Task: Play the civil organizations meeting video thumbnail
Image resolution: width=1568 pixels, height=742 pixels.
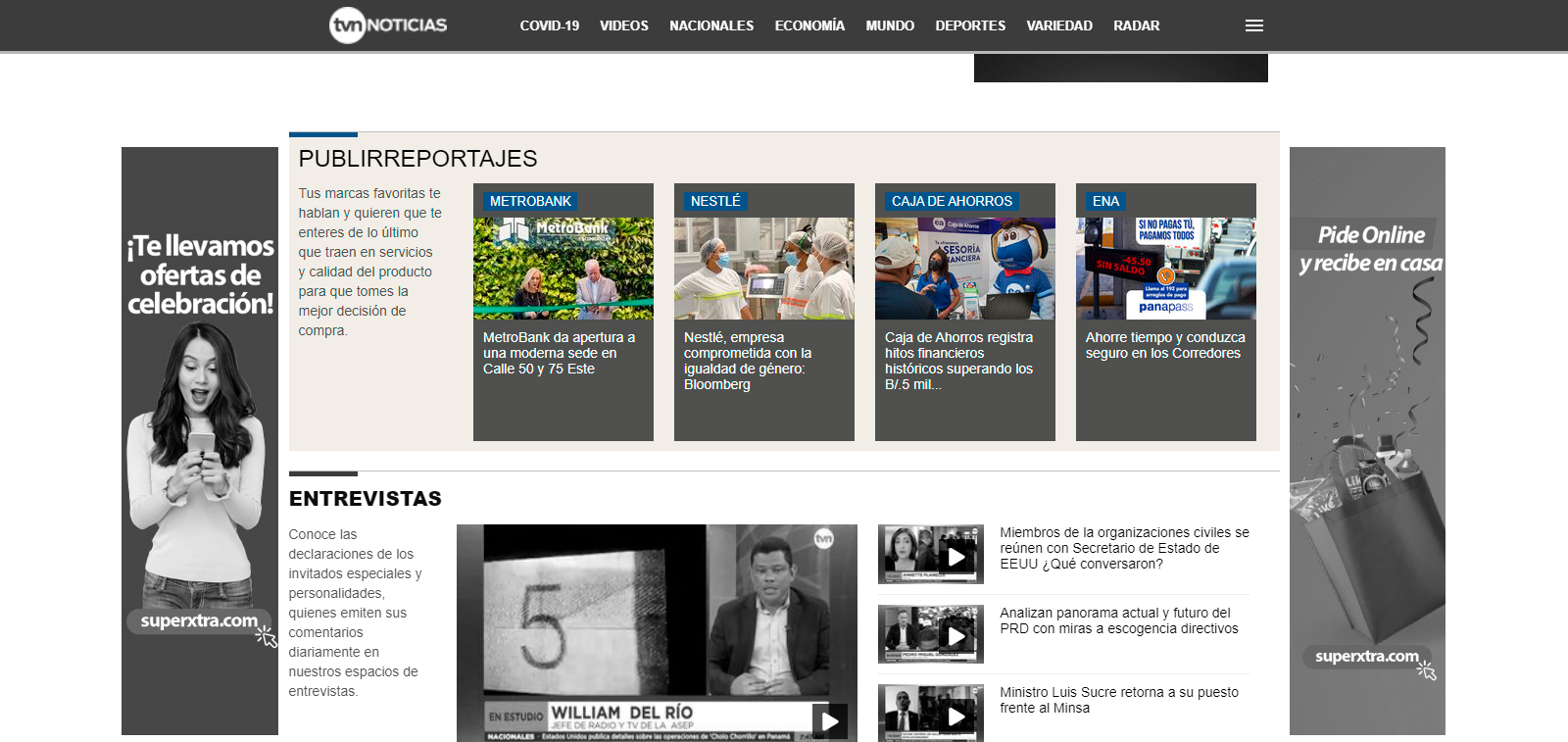Action: click(931, 555)
